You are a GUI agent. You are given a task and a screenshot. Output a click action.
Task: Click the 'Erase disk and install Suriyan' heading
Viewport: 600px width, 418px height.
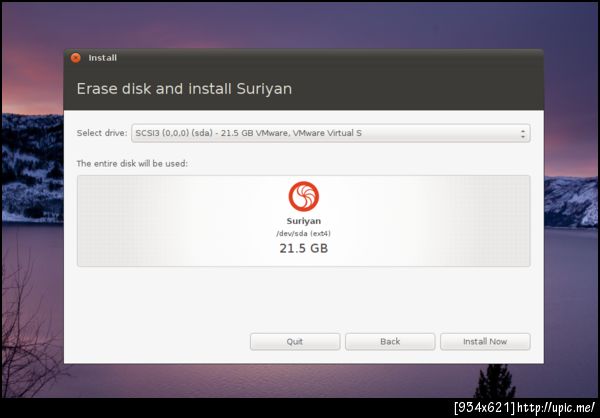point(184,89)
